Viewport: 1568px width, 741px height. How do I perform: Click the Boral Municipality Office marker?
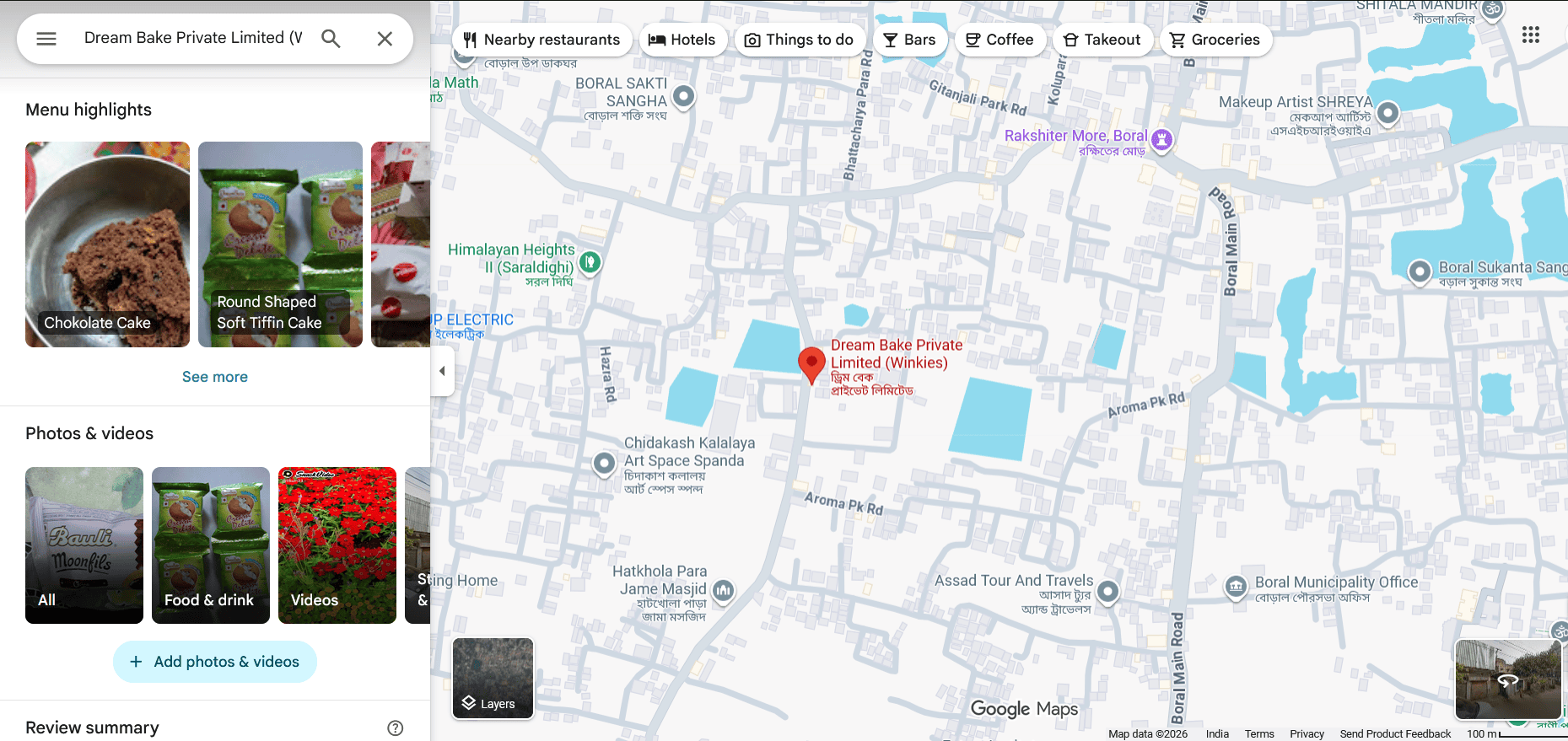[x=1237, y=586]
